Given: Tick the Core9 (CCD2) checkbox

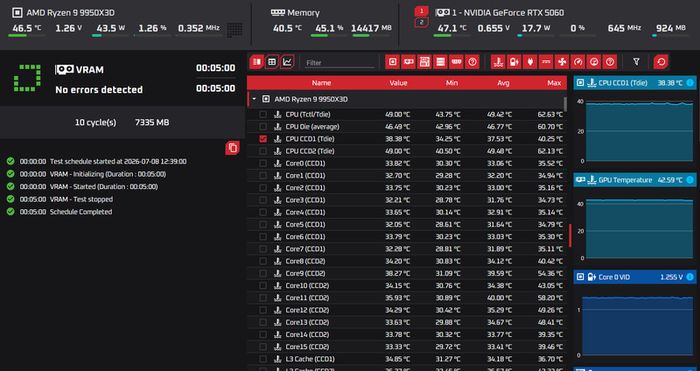Looking at the screenshot, I should (x=263, y=273).
